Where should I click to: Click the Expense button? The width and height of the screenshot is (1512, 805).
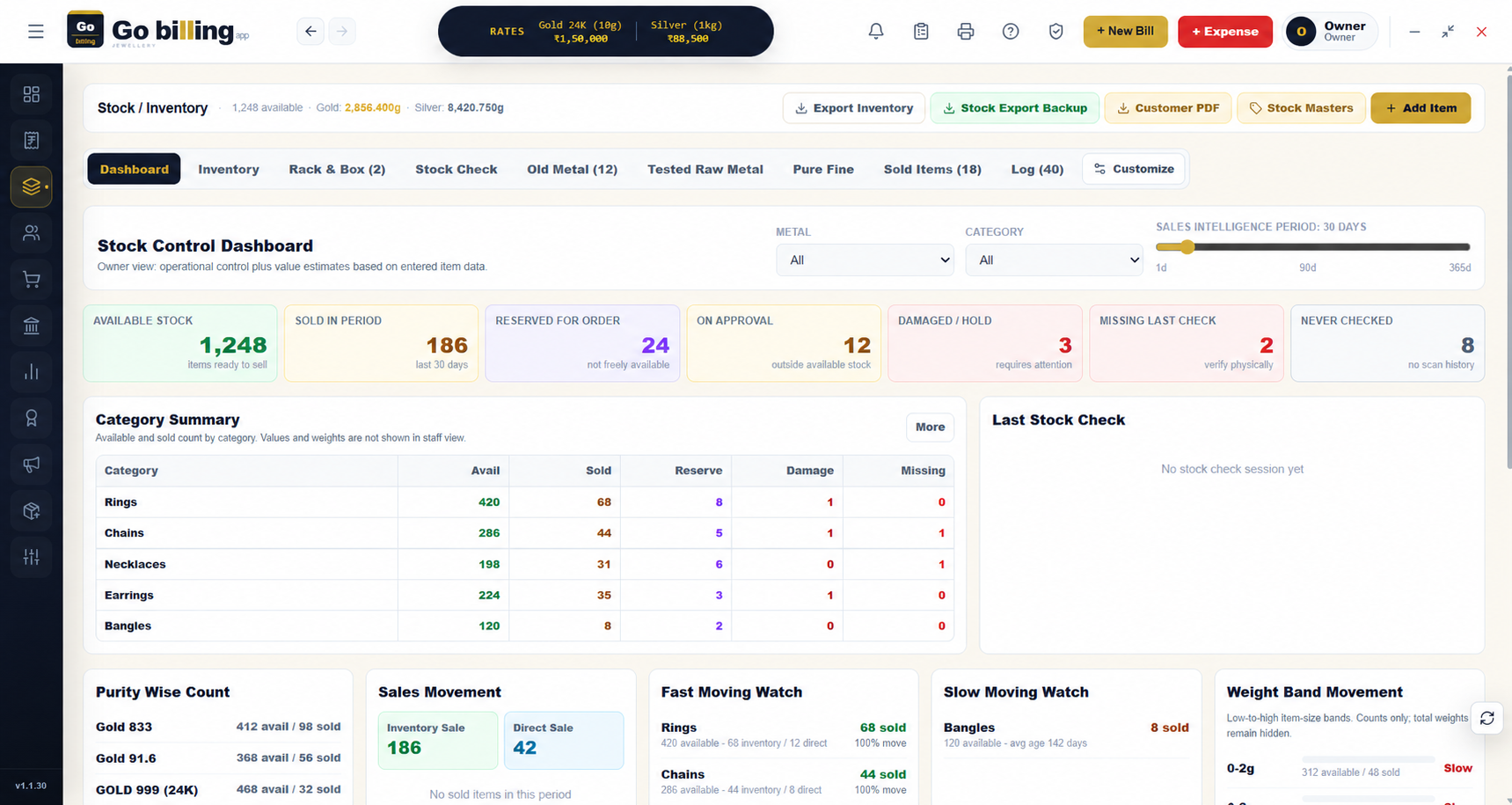click(x=1225, y=32)
